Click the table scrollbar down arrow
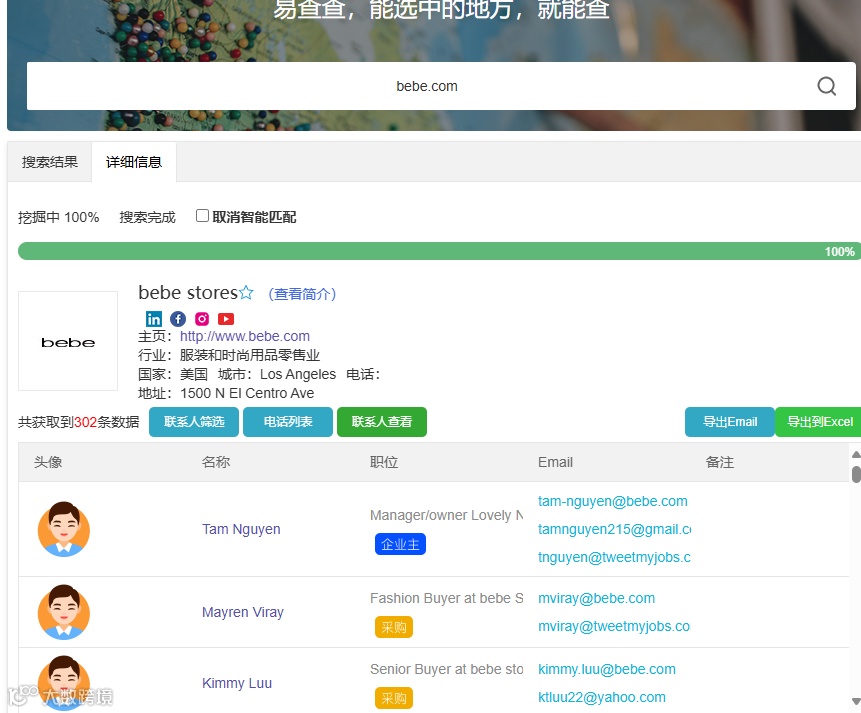Image resolution: width=861 pixels, height=713 pixels. tap(856, 701)
